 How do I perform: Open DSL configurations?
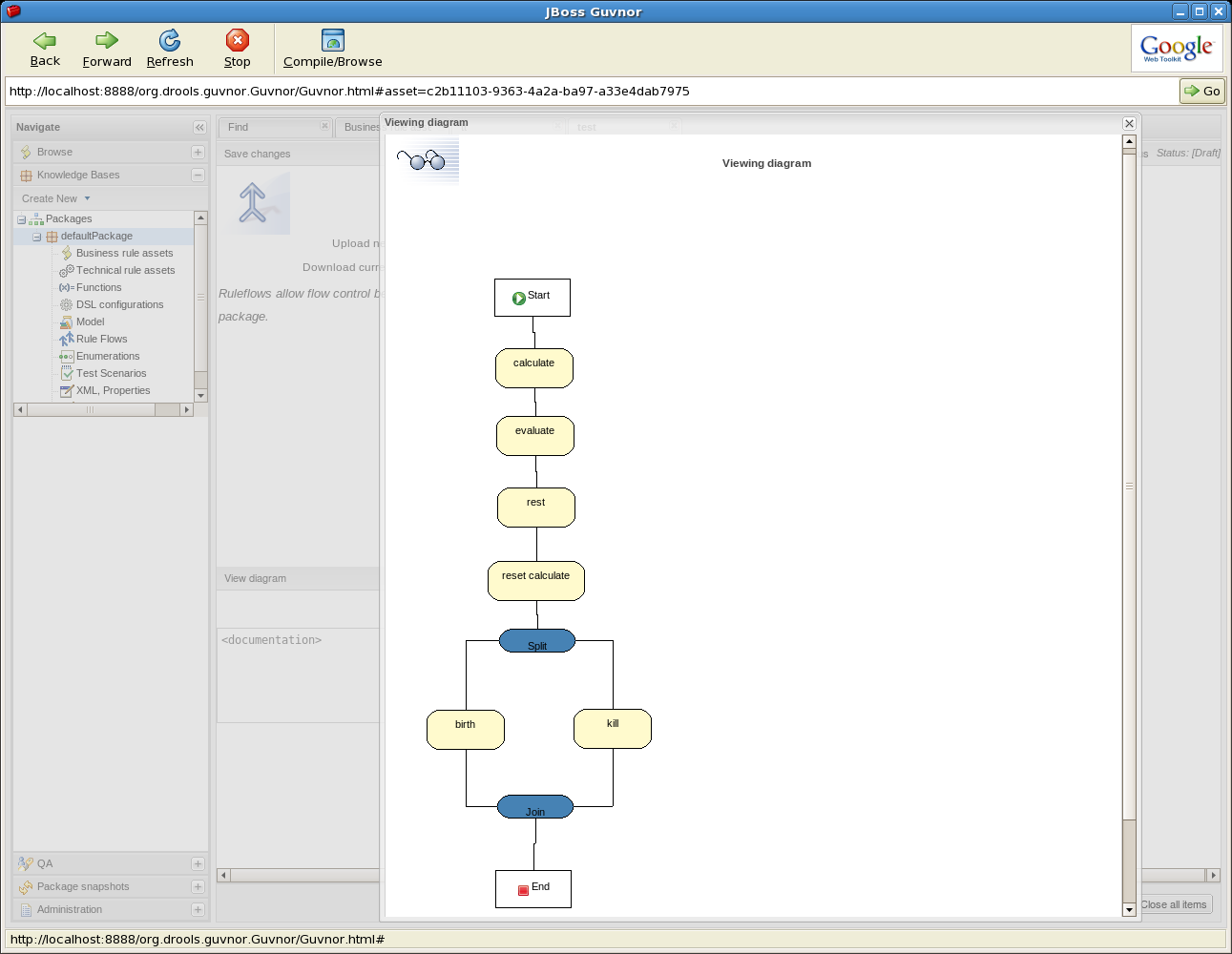(119, 305)
